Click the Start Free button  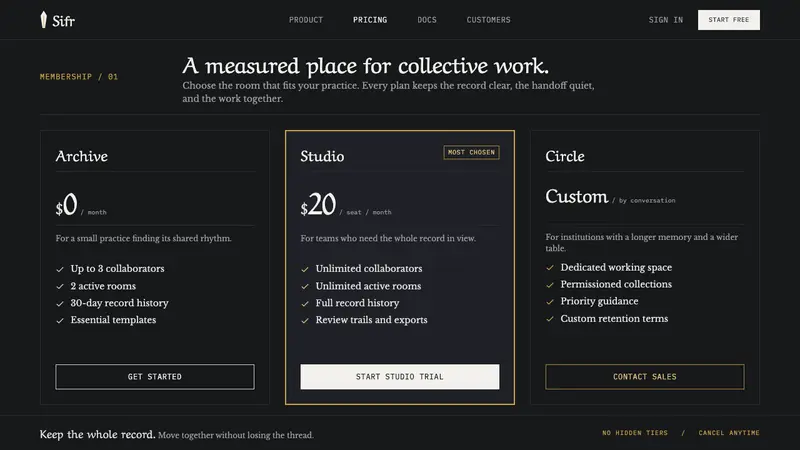click(x=729, y=20)
